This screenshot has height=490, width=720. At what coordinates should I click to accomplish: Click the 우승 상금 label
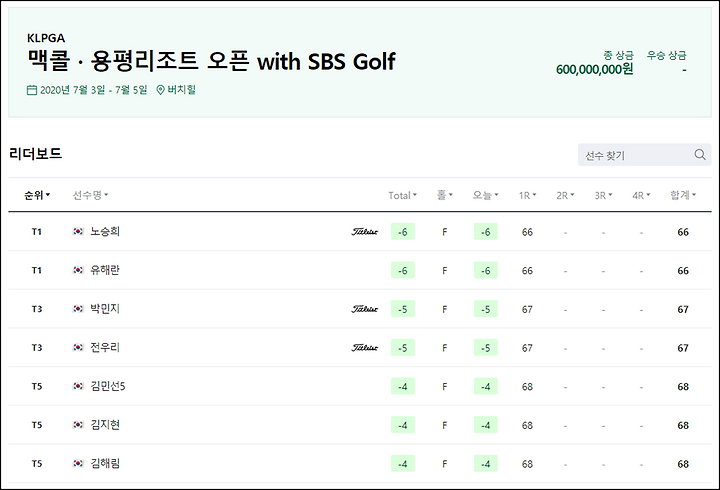666,56
